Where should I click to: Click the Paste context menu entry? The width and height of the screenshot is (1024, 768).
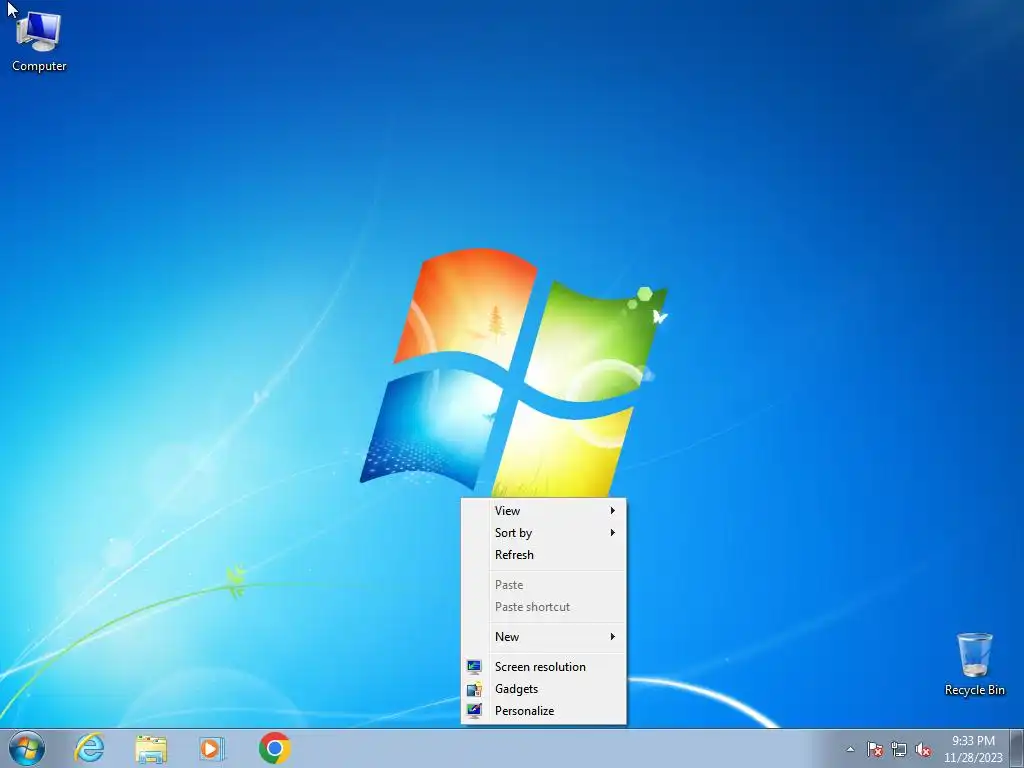pos(543,585)
